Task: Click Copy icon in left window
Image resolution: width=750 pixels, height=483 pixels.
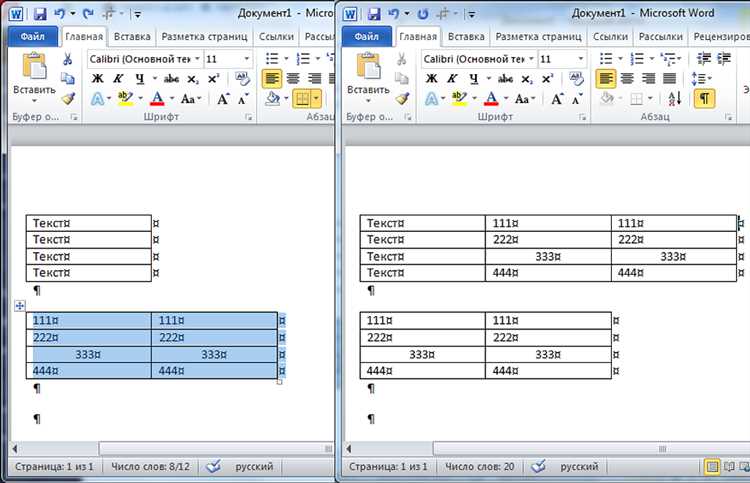Action: [67, 78]
